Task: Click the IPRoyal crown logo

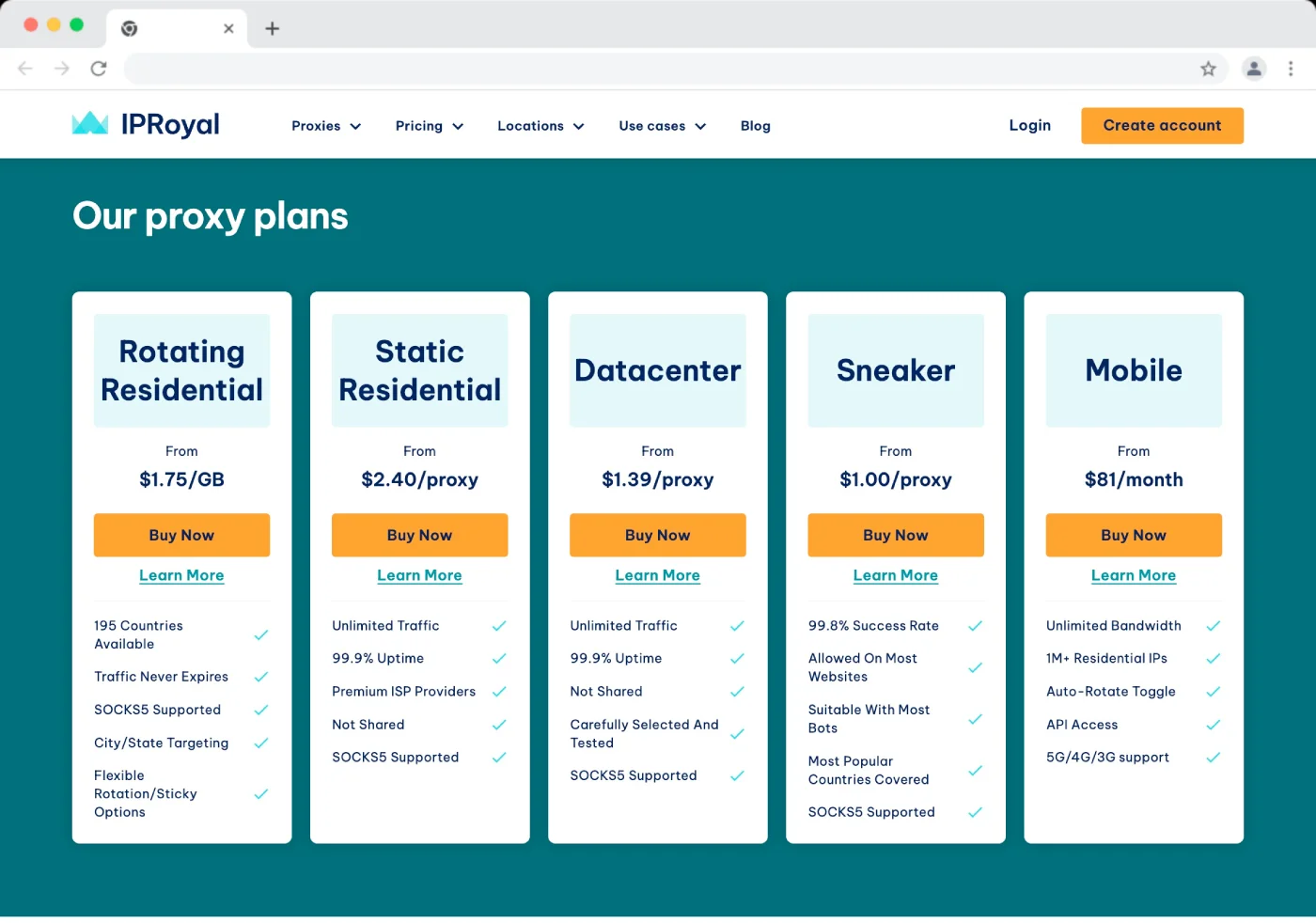Action: pos(90,123)
